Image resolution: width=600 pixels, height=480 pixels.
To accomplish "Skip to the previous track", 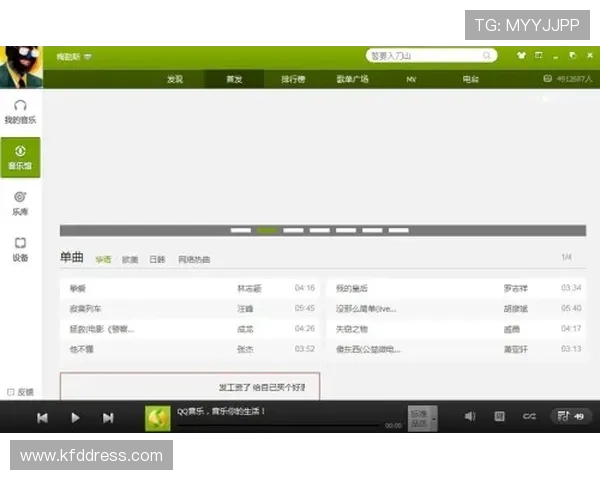I will click(x=42, y=418).
